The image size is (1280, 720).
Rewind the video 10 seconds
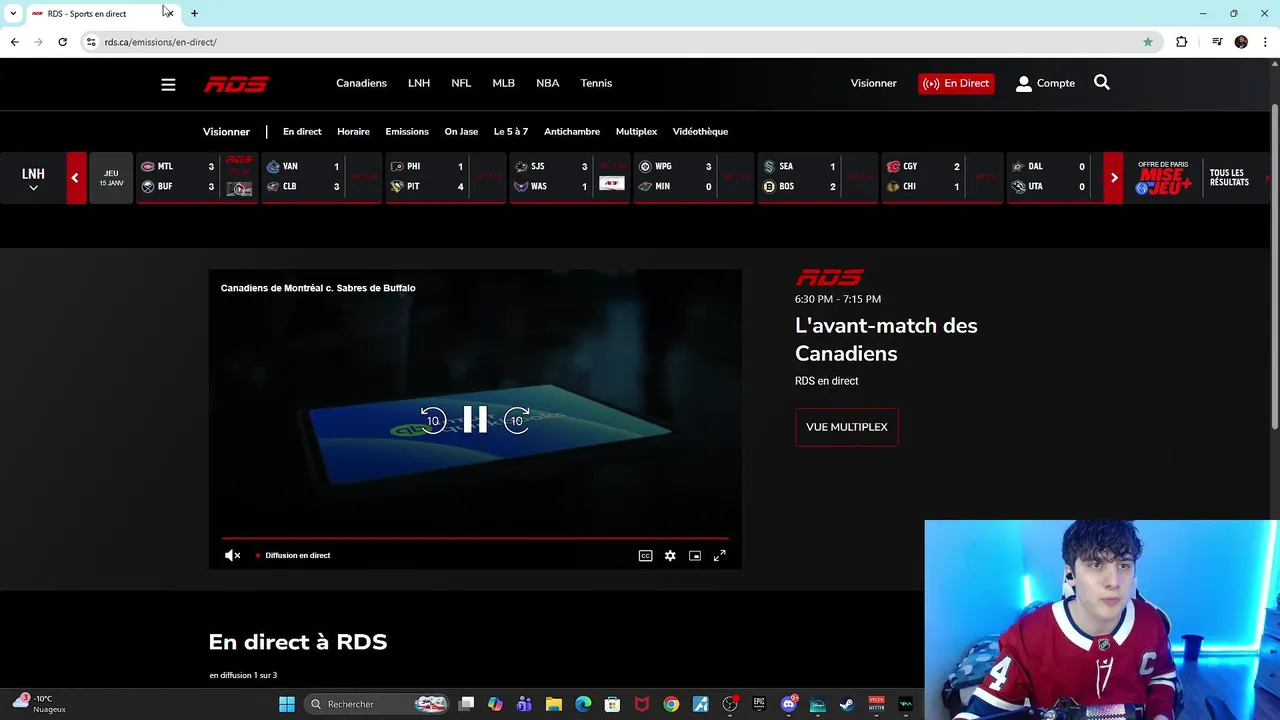(x=432, y=420)
